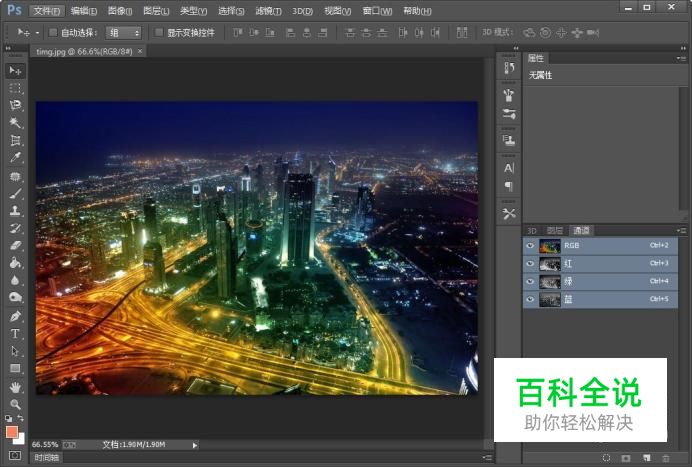Open the Move tool preset picker arrow
The image size is (692, 467).
pos(38,33)
